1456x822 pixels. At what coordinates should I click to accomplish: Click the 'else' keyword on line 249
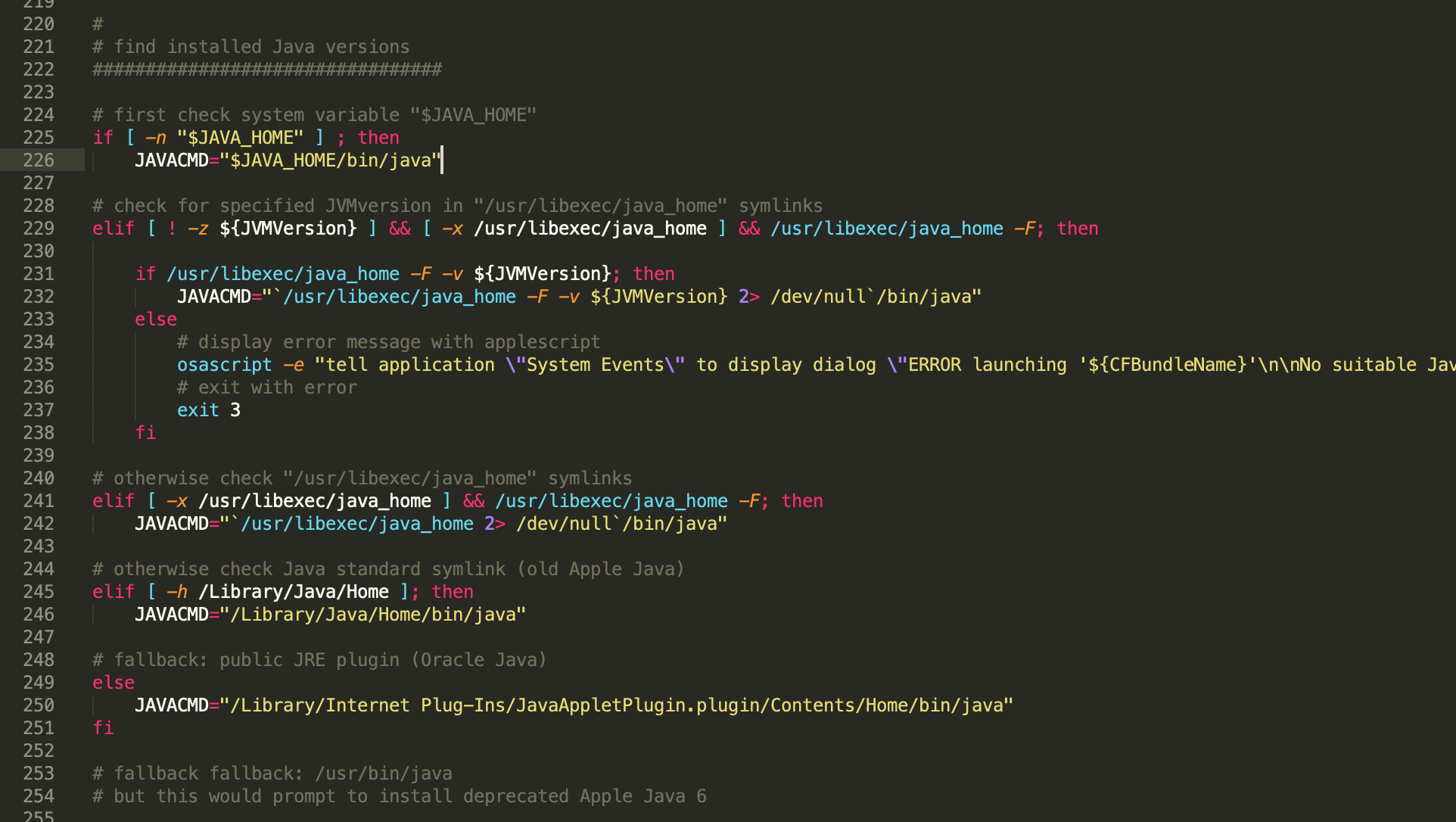click(114, 683)
